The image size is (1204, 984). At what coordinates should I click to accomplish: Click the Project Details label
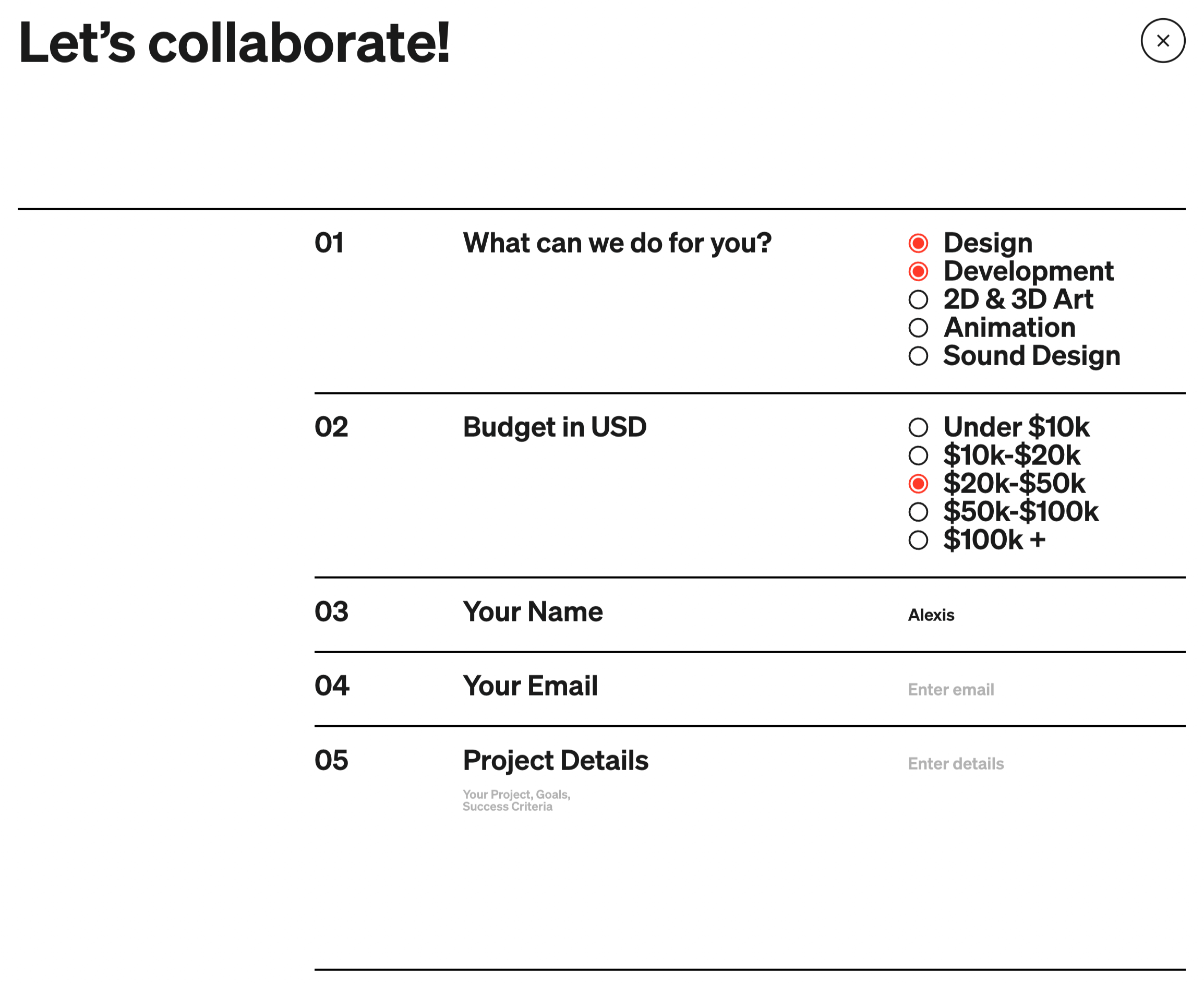[555, 761]
